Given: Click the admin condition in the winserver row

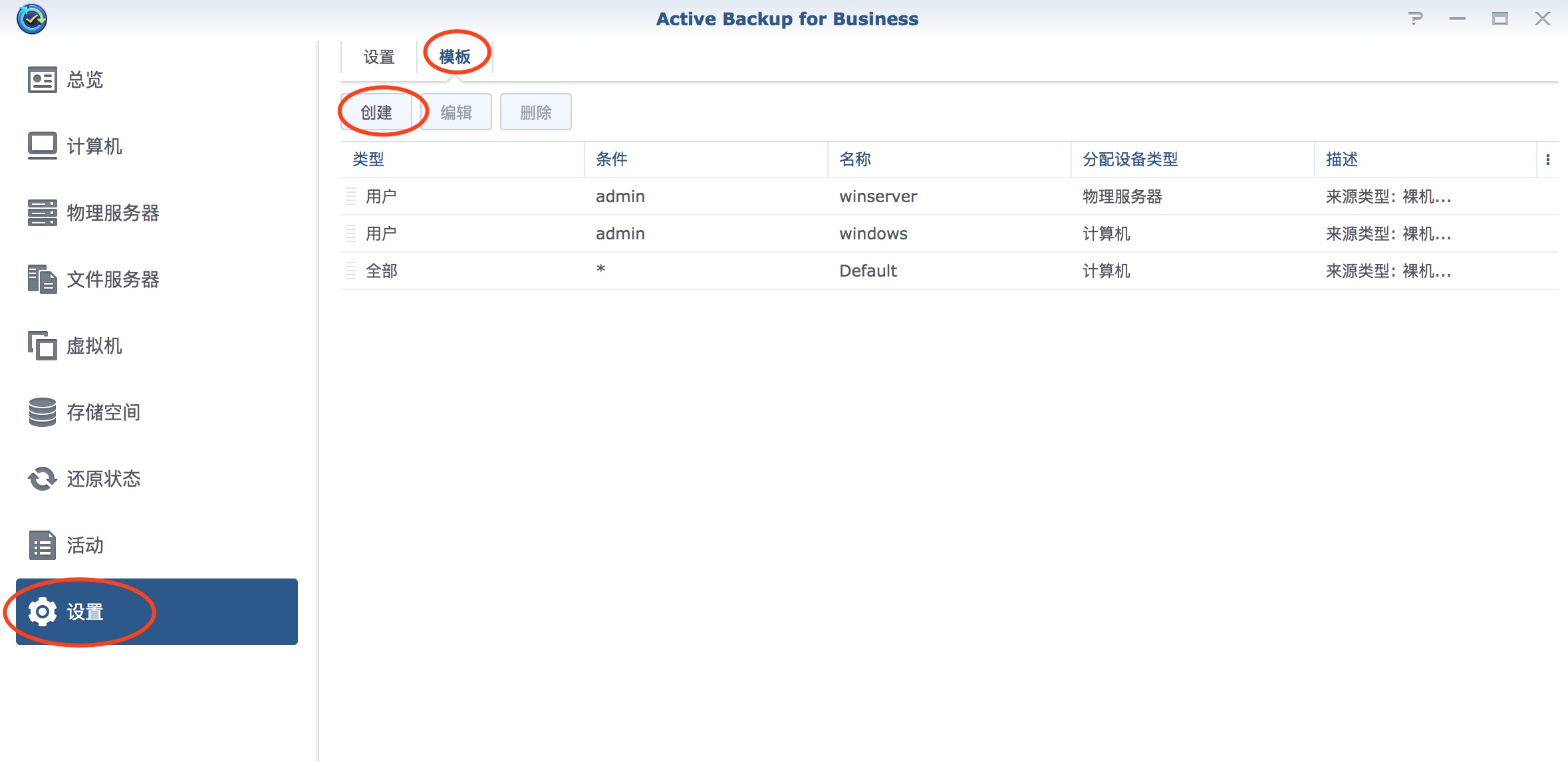Looking at the screenshot, I should pyautogui.click(x=620, y=196).
